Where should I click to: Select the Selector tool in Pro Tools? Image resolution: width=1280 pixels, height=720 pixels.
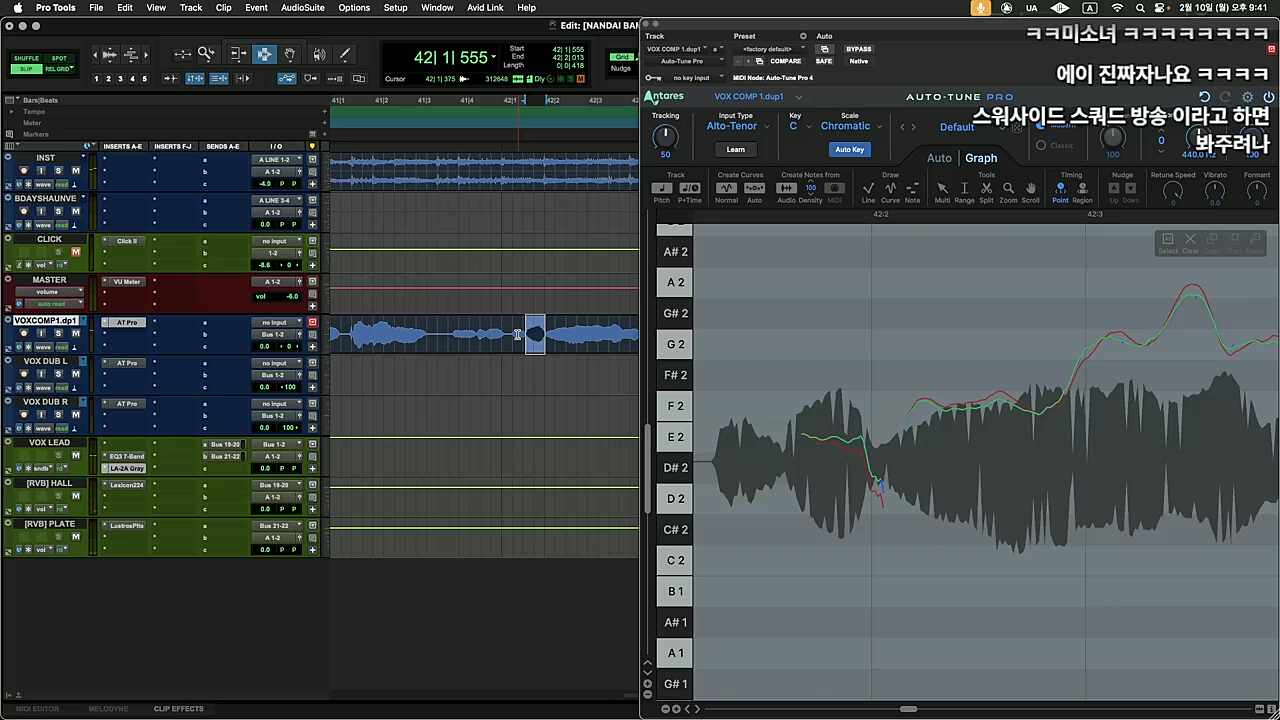[264, 54]
